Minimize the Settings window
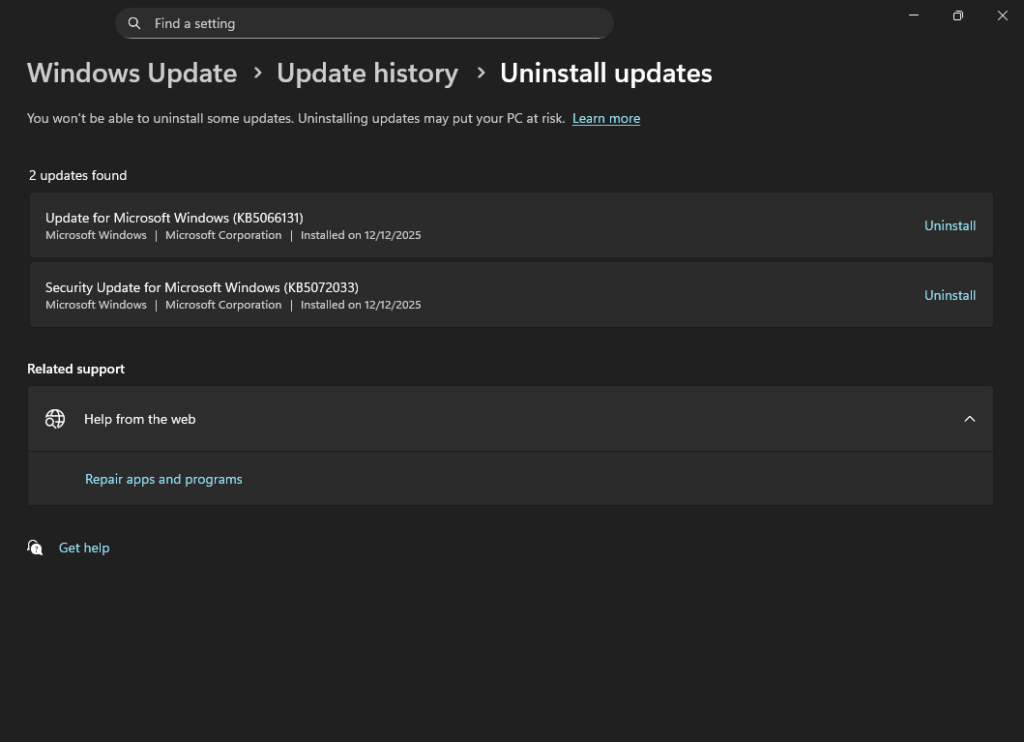The width and height of the screenshot is (1024, 742). (914, 16)
